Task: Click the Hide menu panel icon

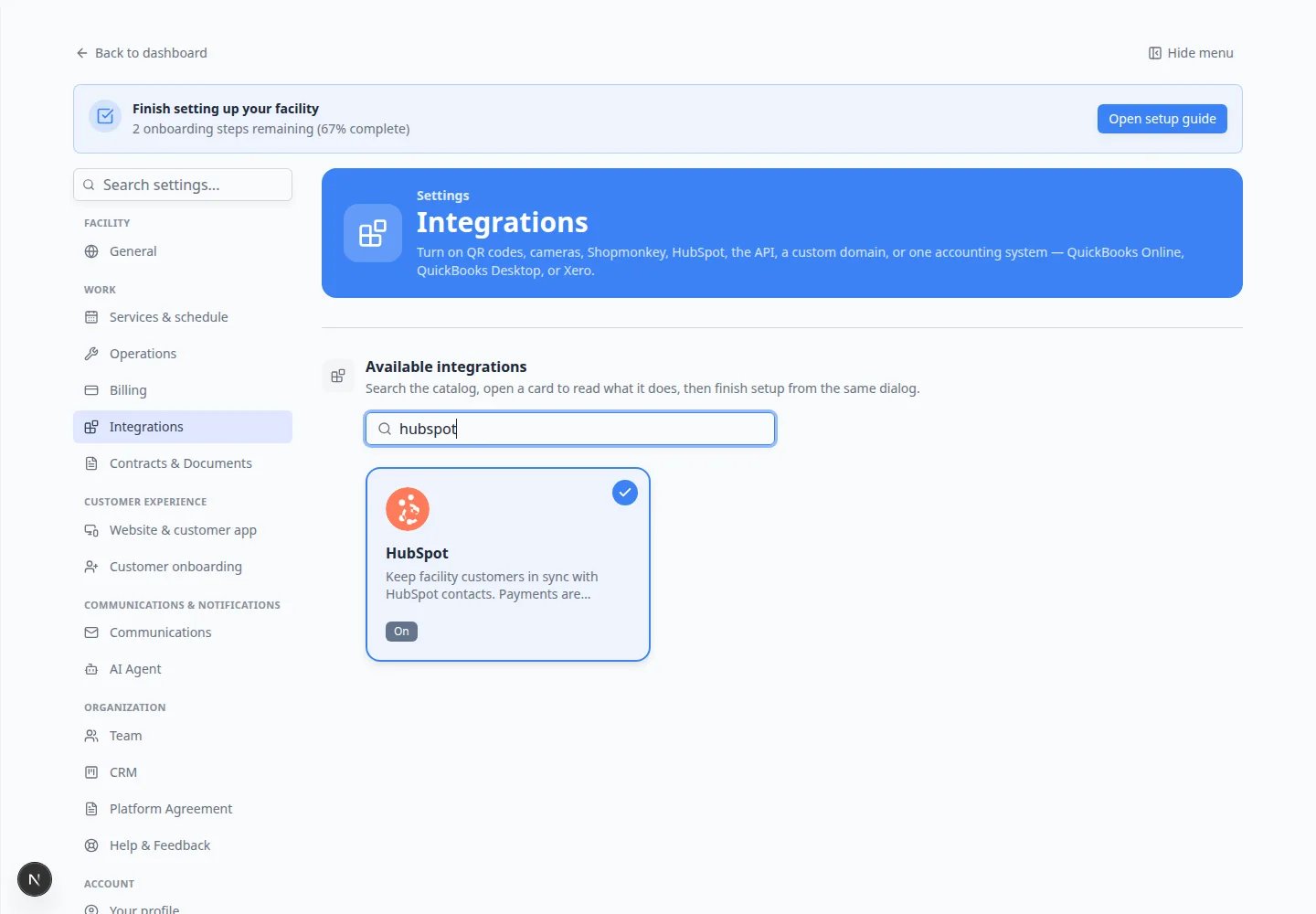Action: coord(1155,53)
